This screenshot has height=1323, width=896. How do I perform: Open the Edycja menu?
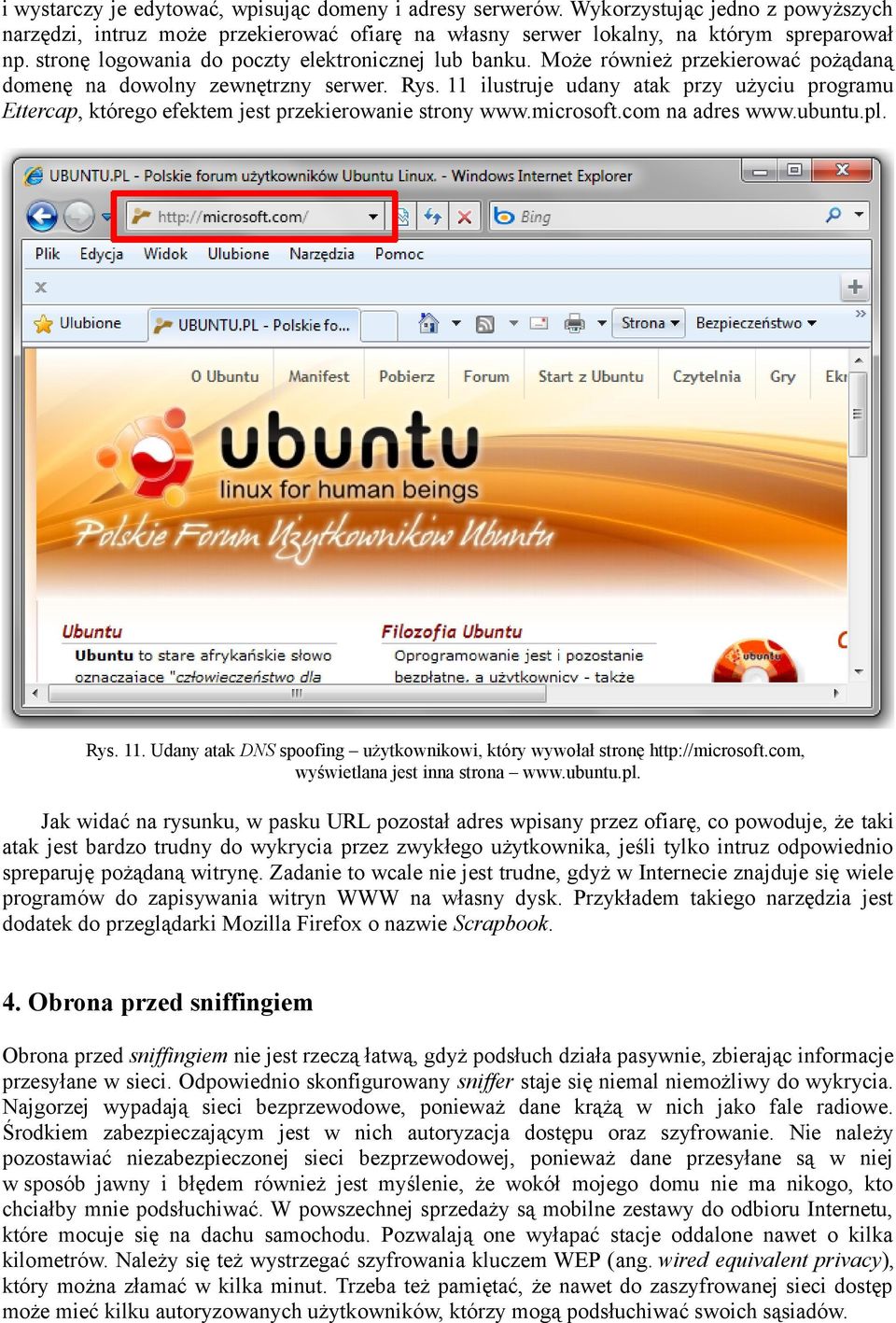[102, 254]
